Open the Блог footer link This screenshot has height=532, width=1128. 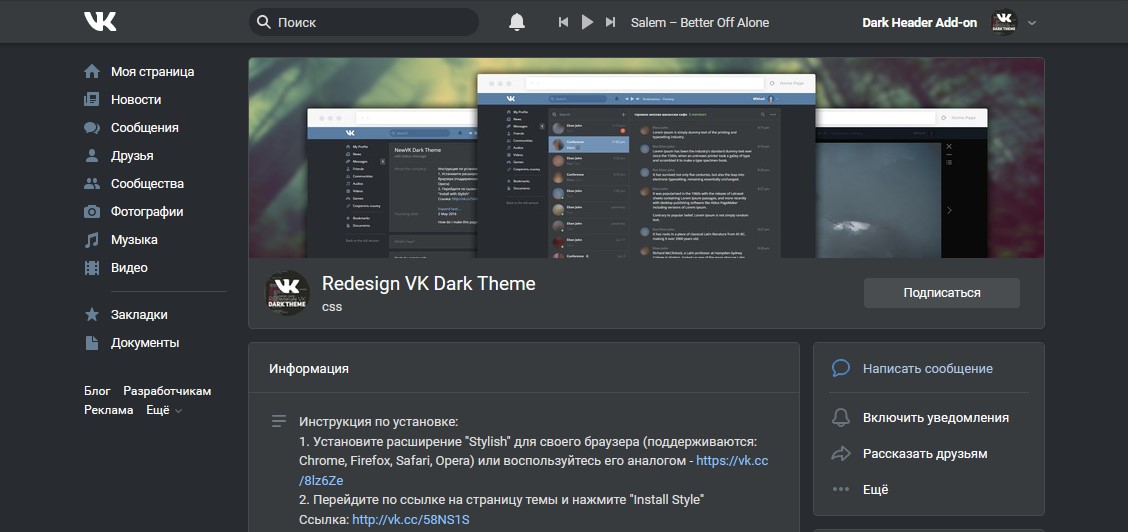pyautogui.click(x=97, y=391)
